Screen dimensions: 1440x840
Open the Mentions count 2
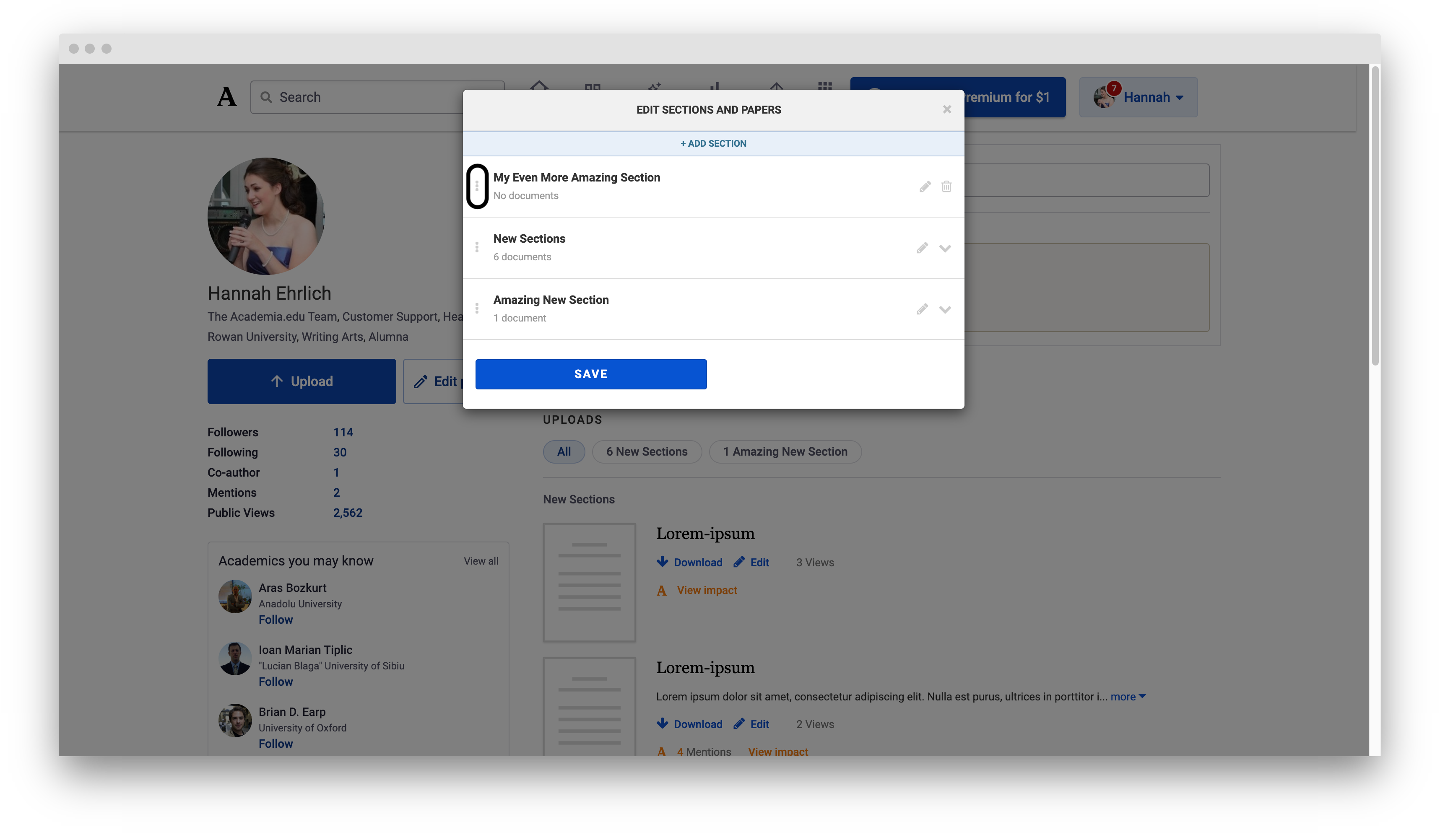point(337,492)
